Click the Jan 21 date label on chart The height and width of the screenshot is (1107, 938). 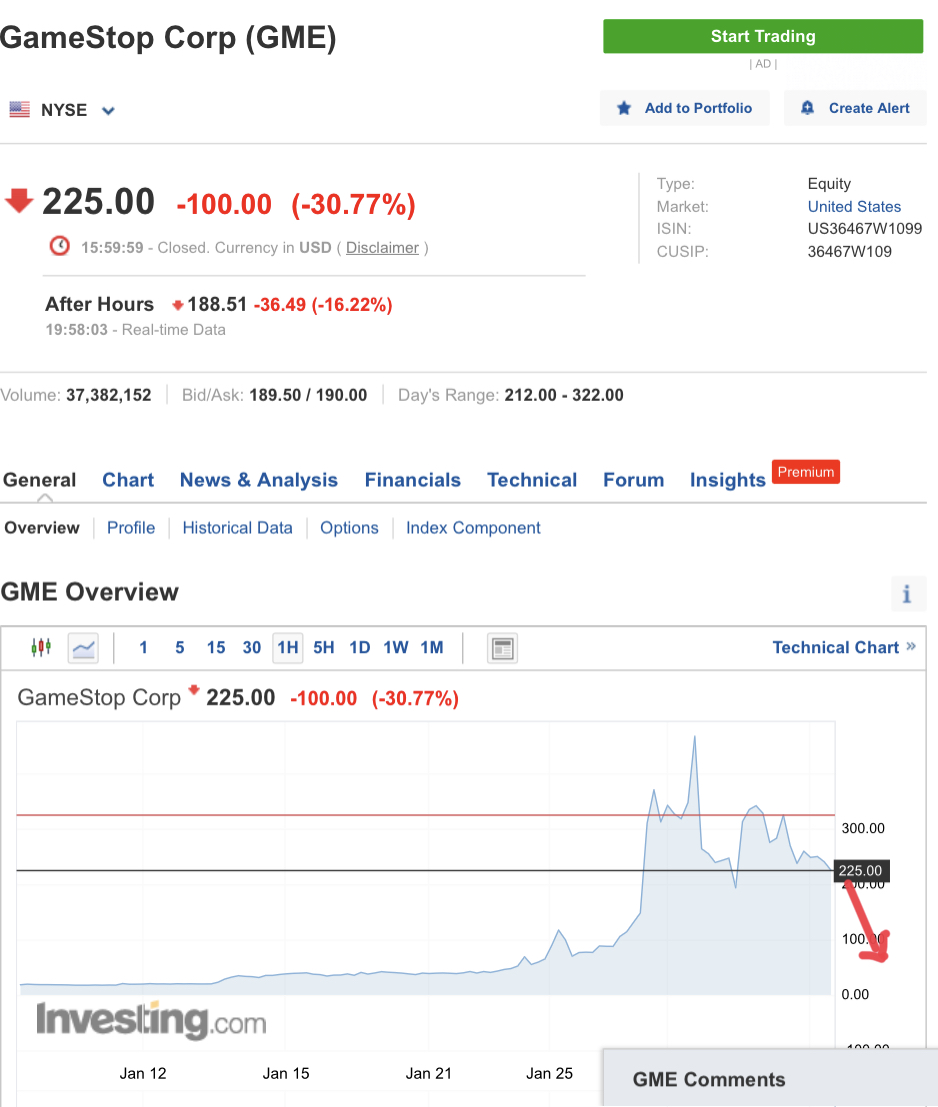pos(428,1073)
